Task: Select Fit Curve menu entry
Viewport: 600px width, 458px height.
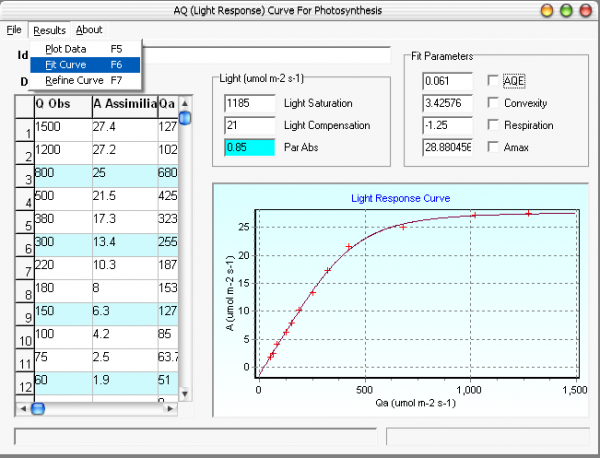Action: 85,65
